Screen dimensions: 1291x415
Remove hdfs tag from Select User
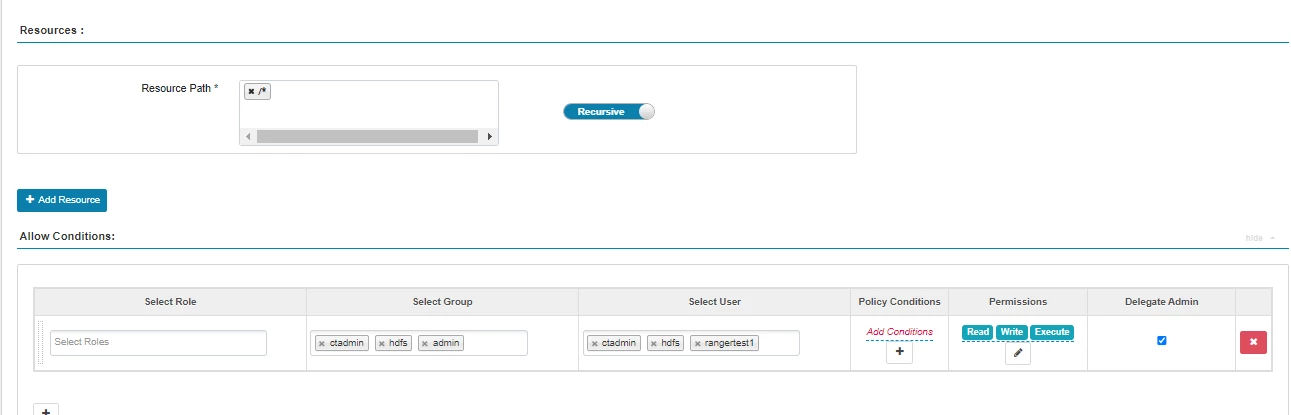(654, 343)
